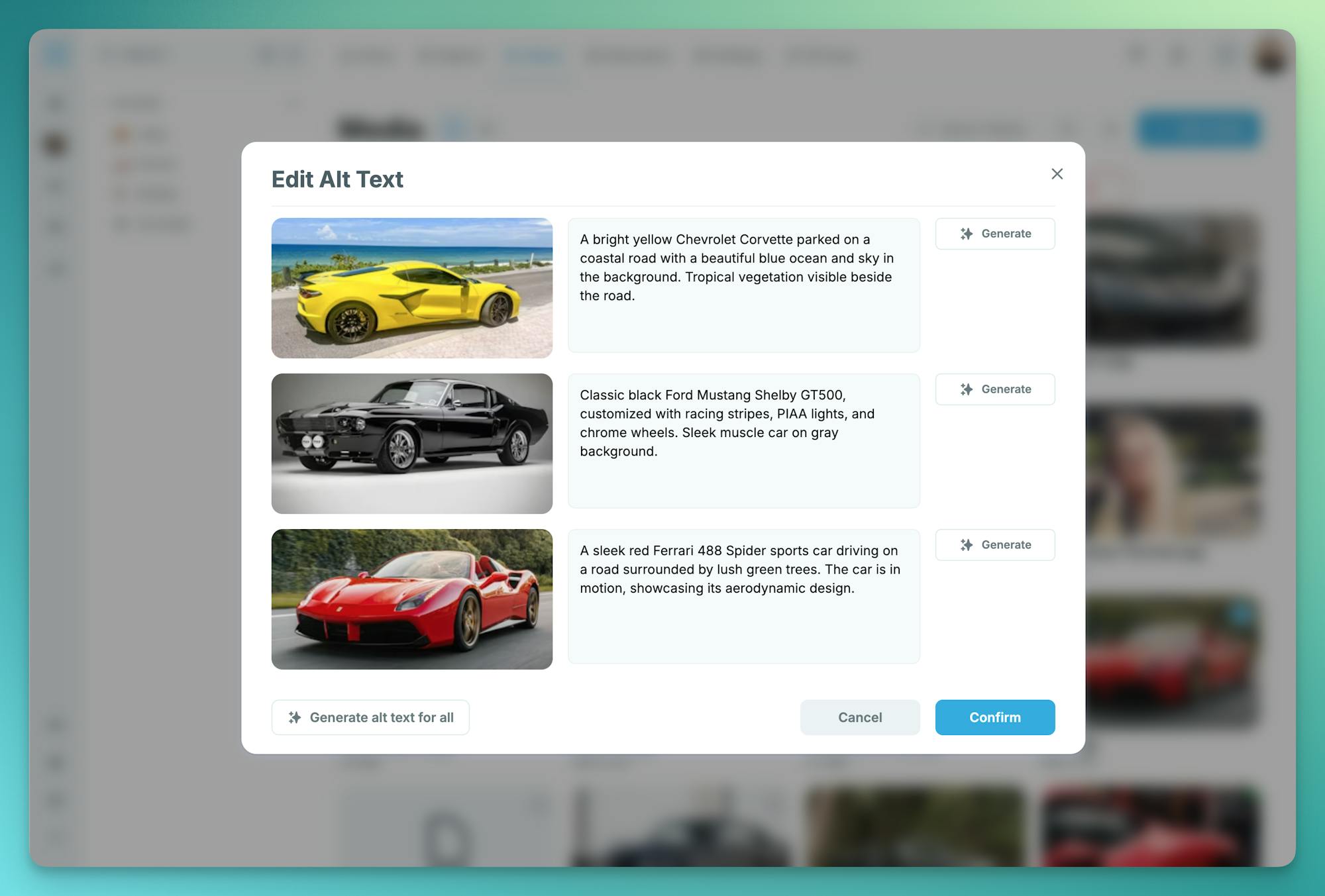Image resolution: width=1325 pixels, height=896 pixels.
Task: Open the blurred profile avatar at top right
Action: pyautogui.click(x=1270, y=58)
